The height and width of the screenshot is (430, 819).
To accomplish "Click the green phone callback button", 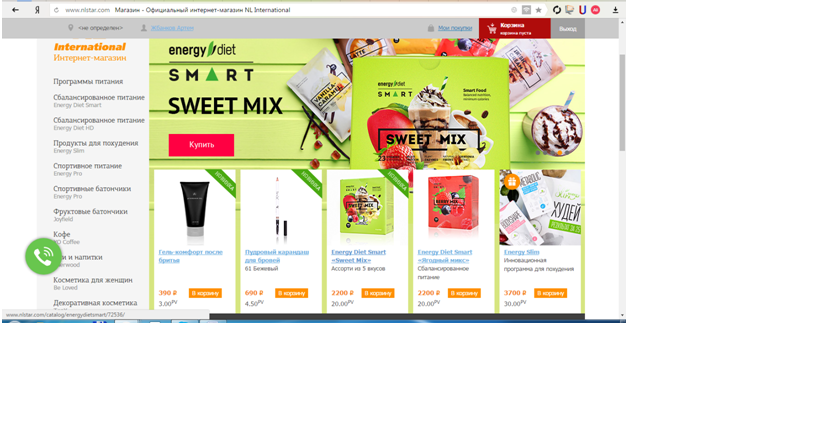I will [x=43, y=256].
